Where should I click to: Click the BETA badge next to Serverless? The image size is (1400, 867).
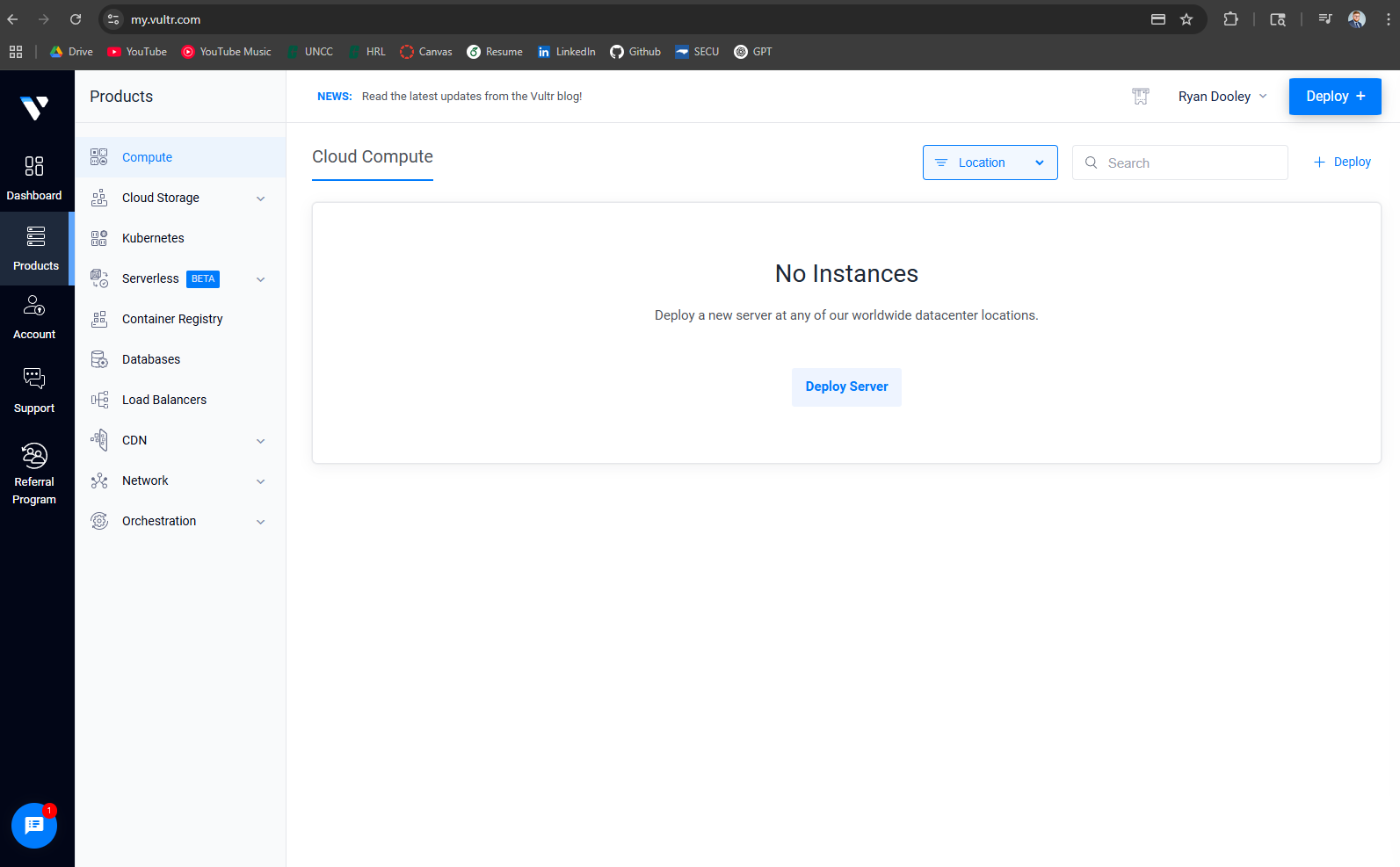(x=203, y=278)
